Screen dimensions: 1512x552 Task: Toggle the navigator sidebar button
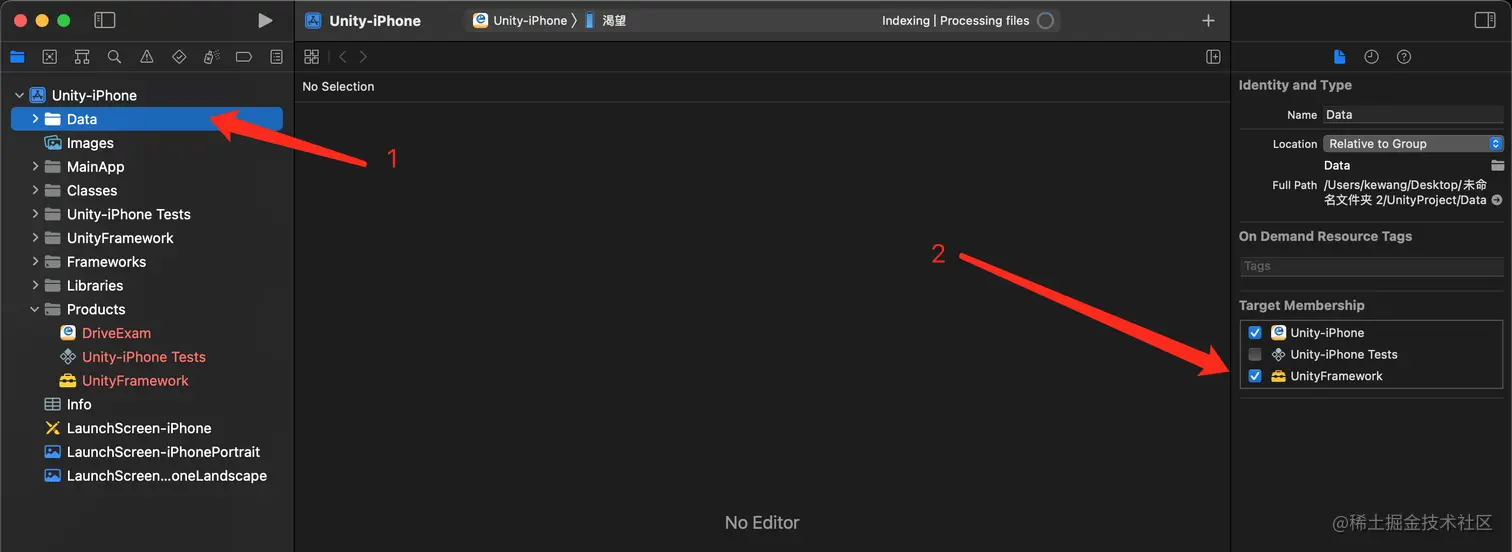104,20
